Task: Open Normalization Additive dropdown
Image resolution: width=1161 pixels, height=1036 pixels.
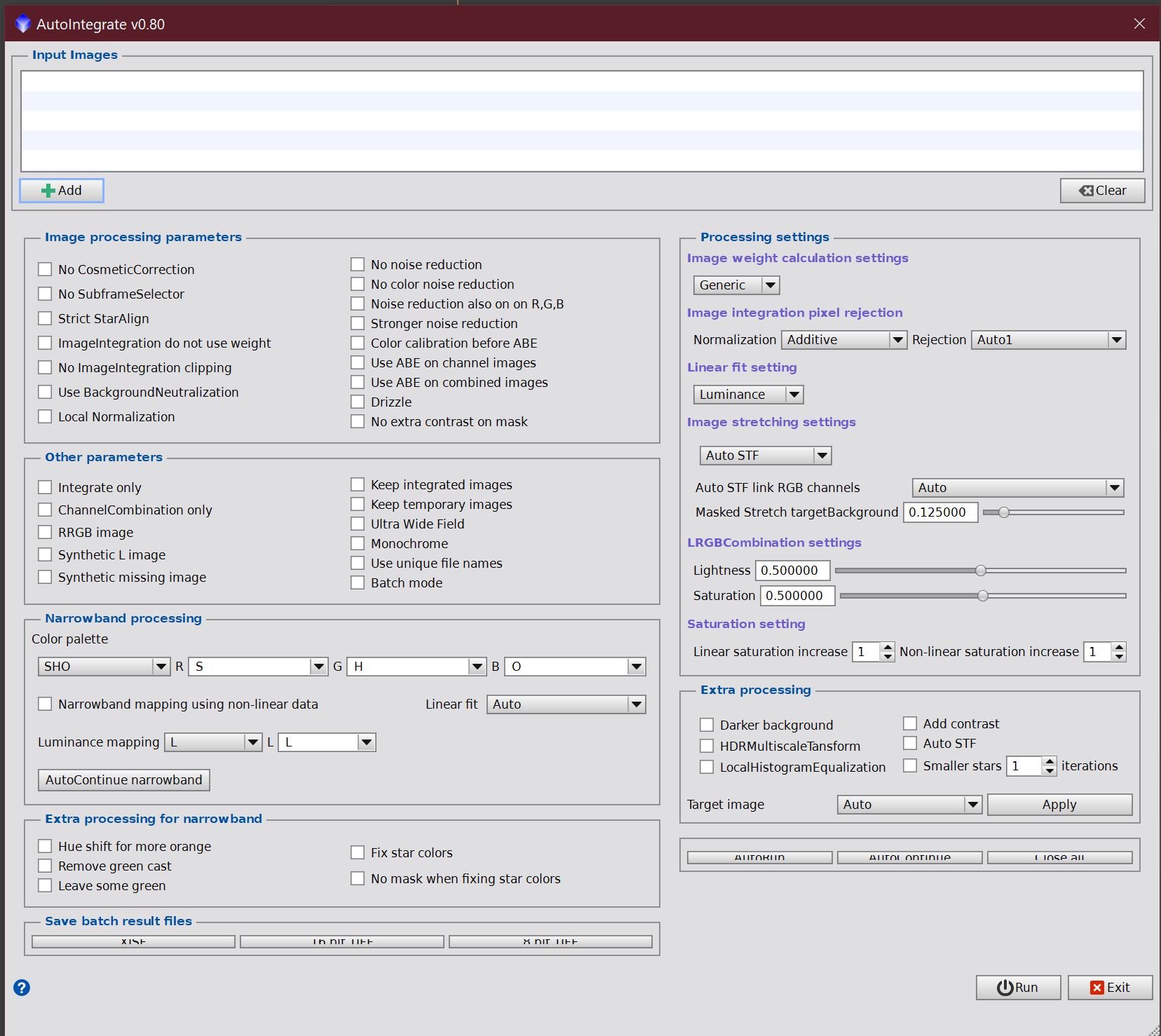Action: click(x=844, y=340)
